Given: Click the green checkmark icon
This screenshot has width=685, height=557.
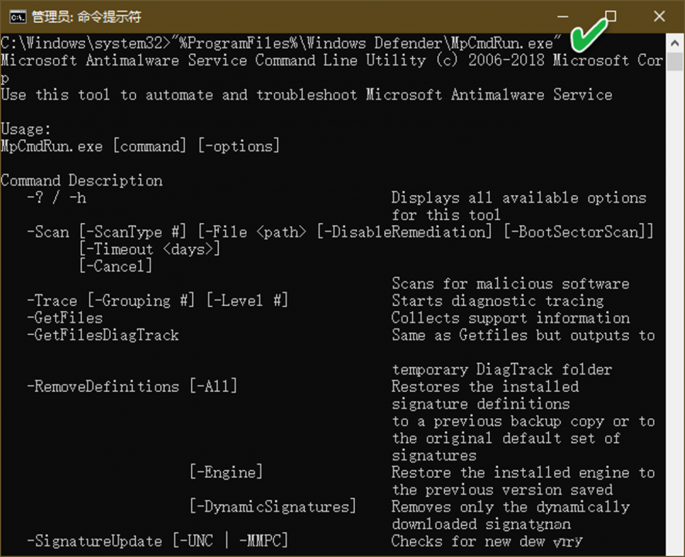Looking at the screenshot, I should (x=590, y=36).
